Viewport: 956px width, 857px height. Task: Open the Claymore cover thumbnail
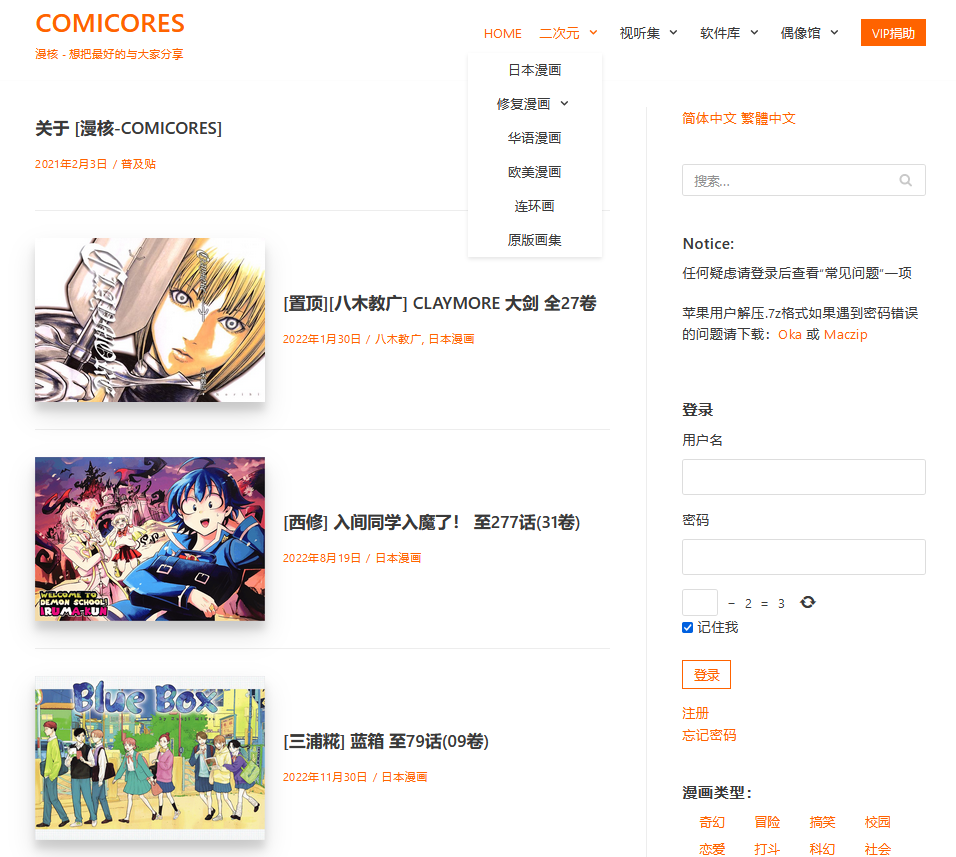(150, 320)
